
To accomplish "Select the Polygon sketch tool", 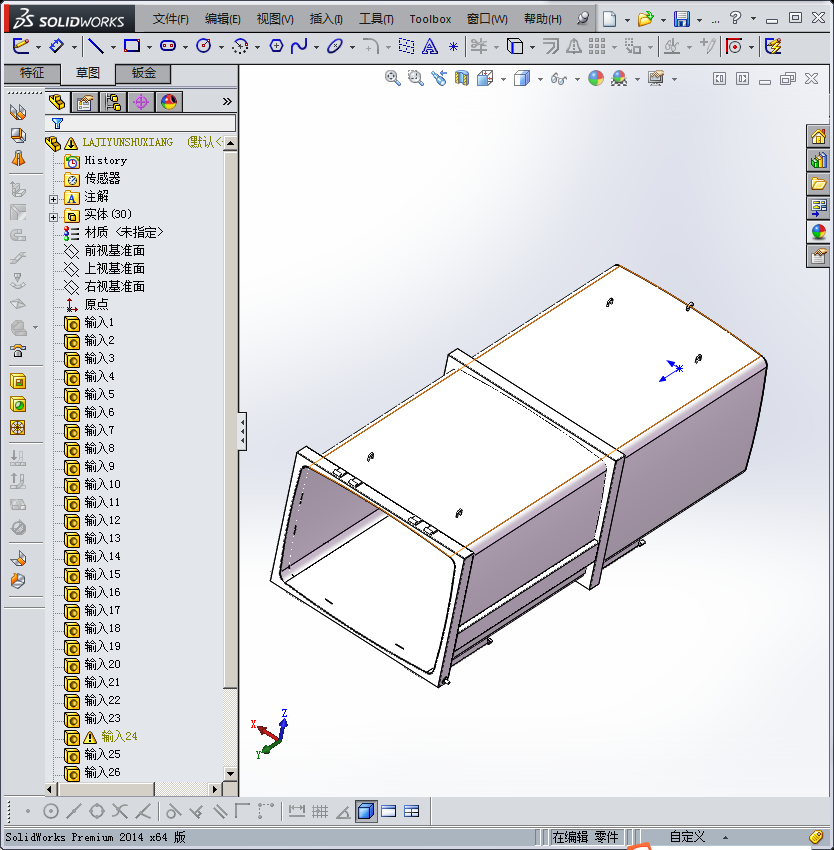I will point(276,46).
